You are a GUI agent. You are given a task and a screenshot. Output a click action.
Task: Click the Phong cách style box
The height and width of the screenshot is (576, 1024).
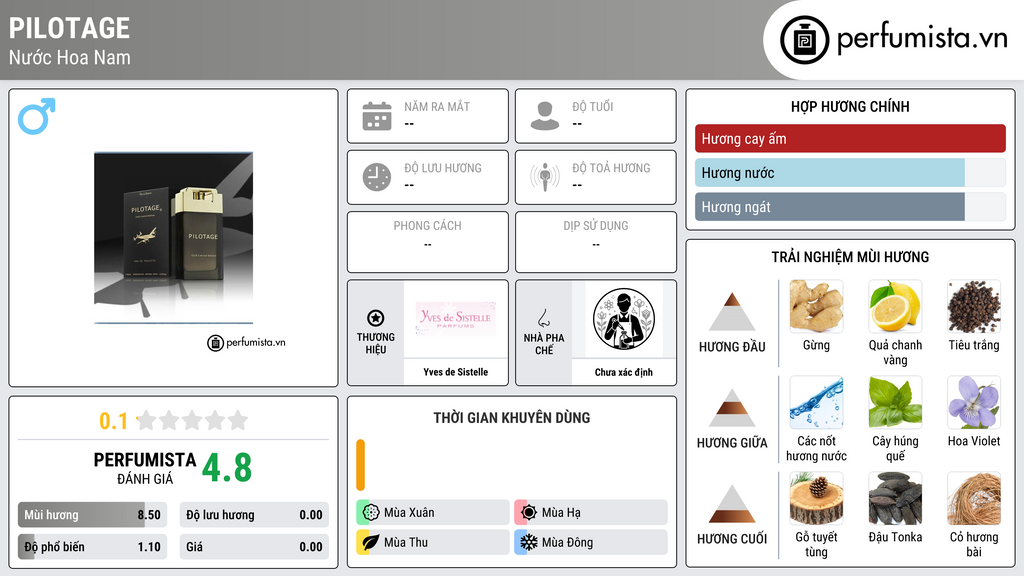[x=428, y=242]
